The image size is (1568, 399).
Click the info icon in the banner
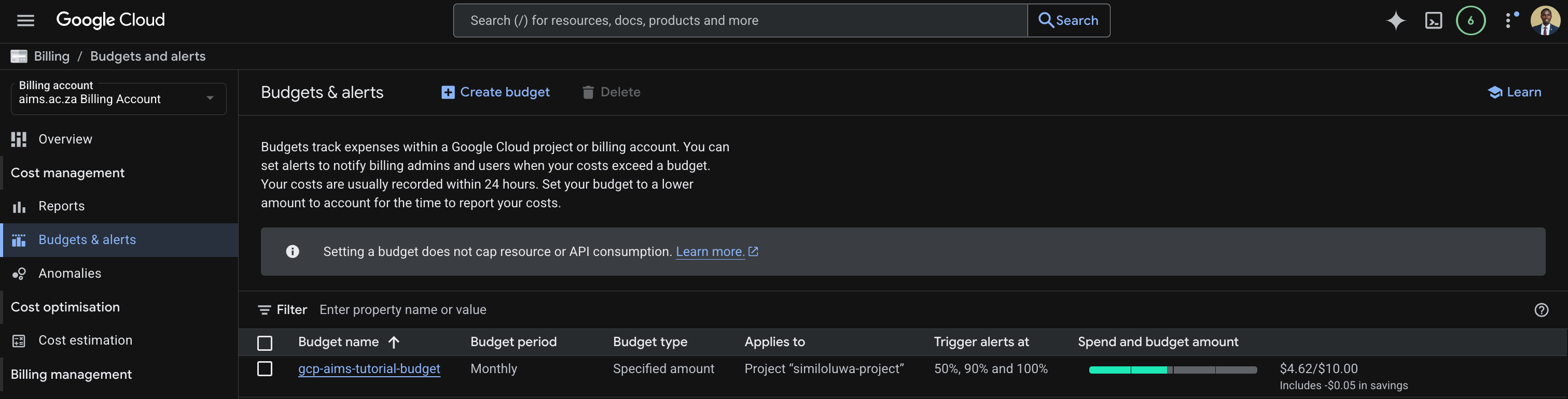point(293,252)
